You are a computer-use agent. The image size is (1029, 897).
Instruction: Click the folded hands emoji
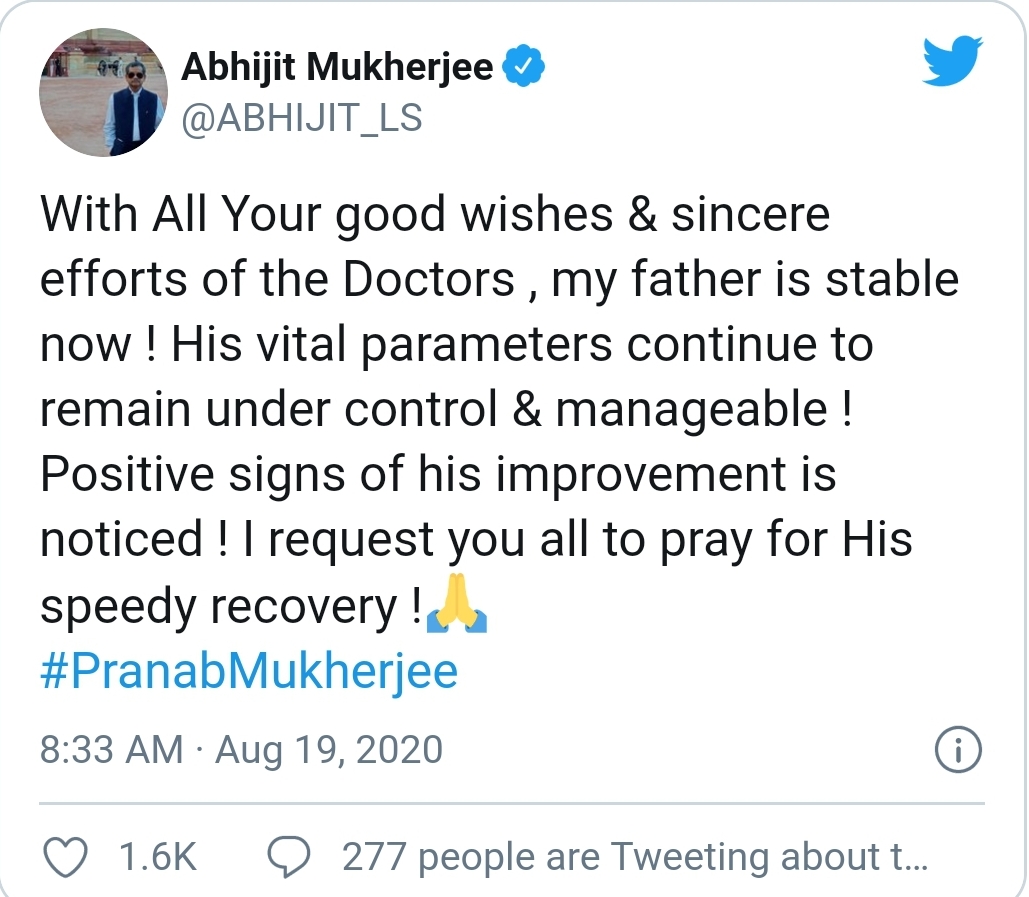pyautogui.click(x=457, y=603)
